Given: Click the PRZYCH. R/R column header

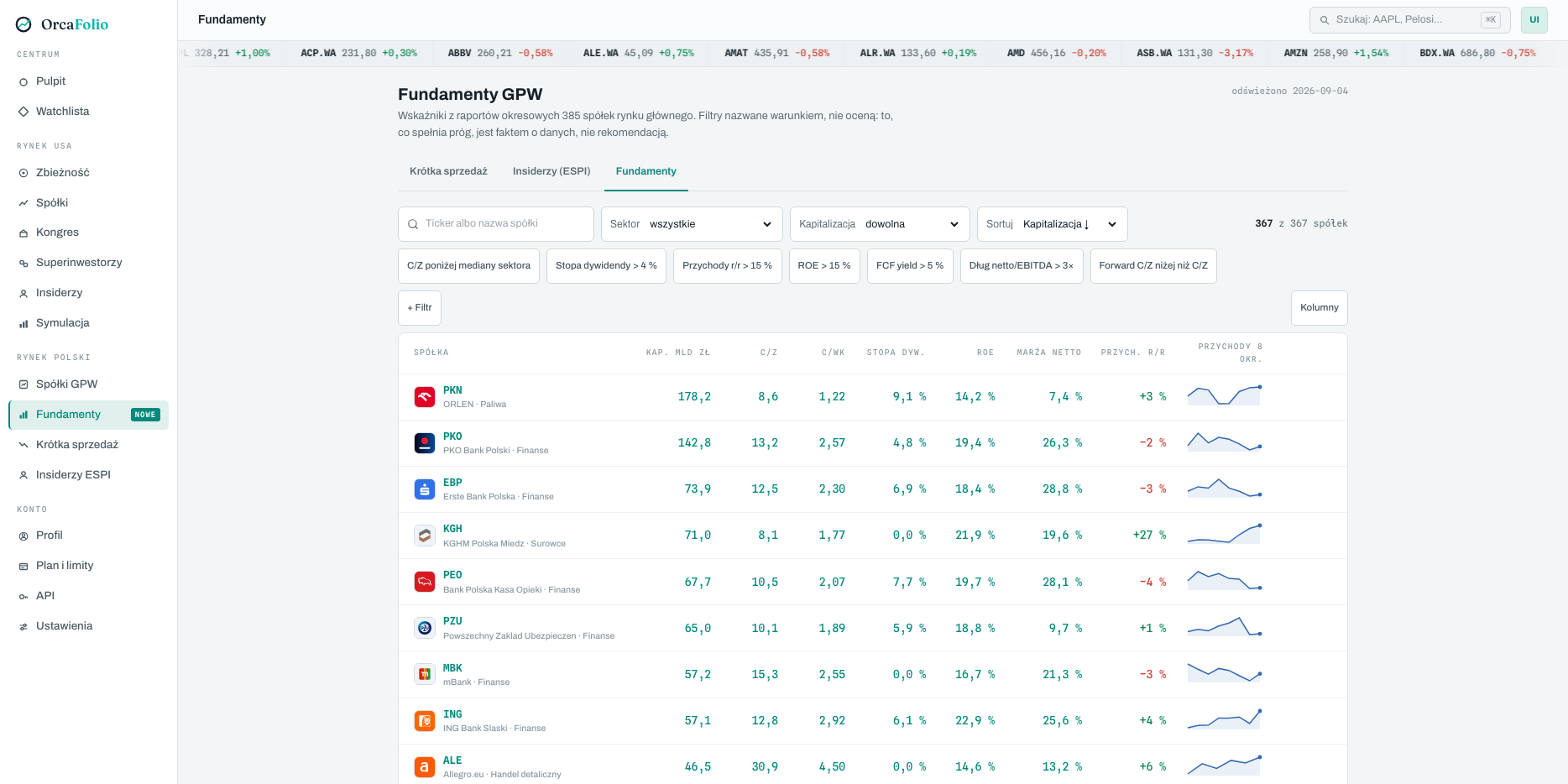Looking at the screenshot, I should coord(1133,353).
